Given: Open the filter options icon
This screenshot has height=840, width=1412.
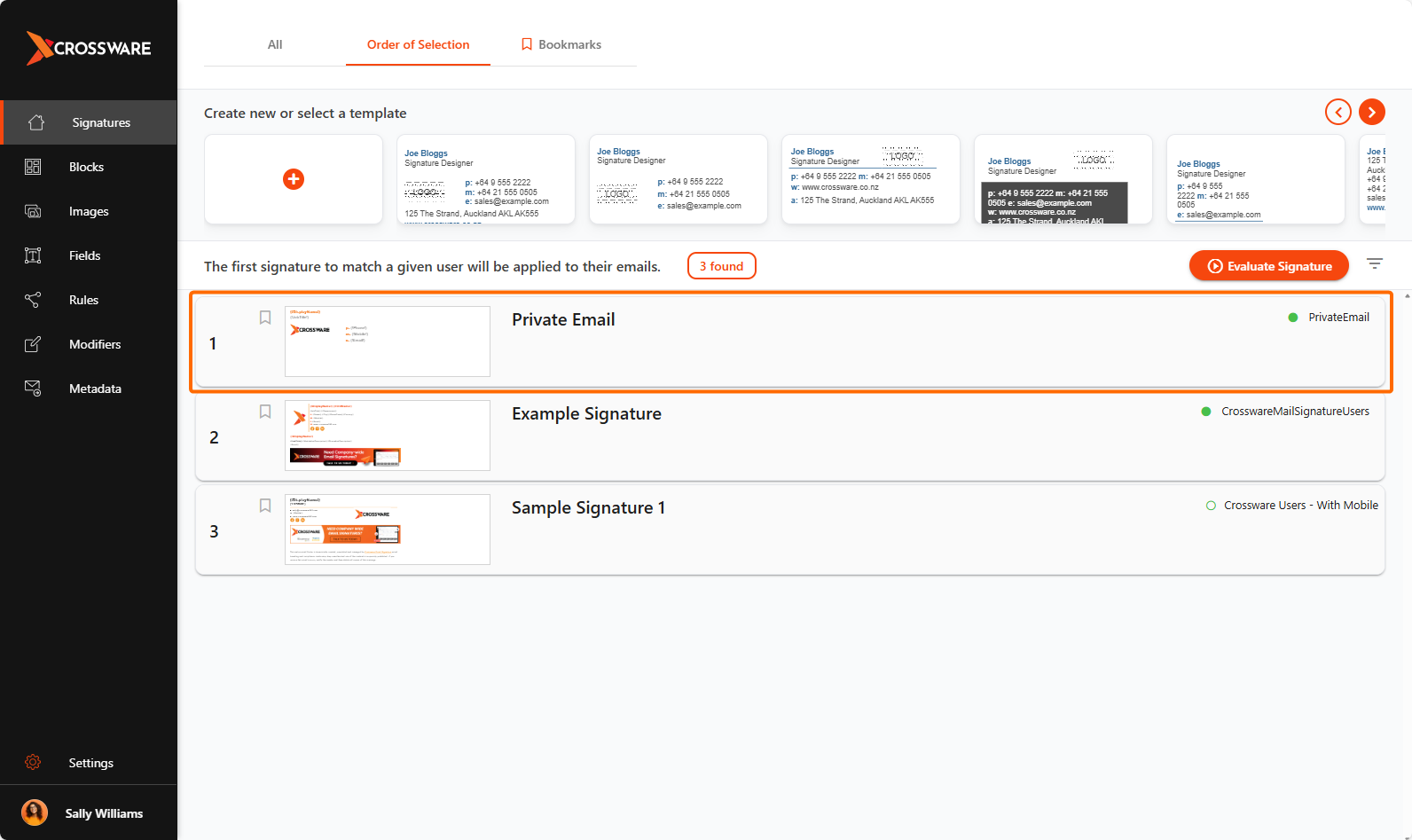Looking at the screenshot, I should point(1375,263).
